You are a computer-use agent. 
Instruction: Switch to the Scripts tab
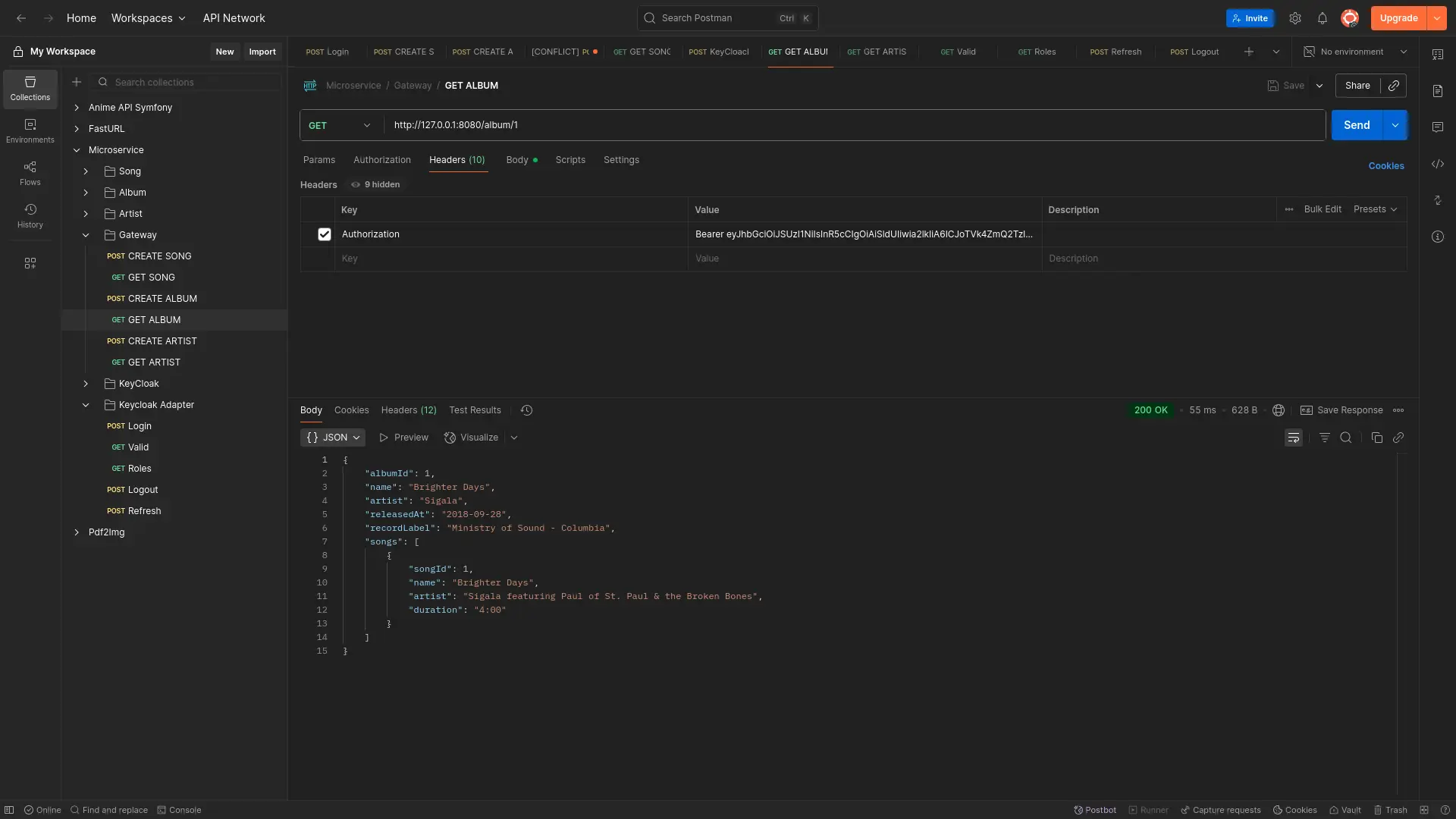570,160
